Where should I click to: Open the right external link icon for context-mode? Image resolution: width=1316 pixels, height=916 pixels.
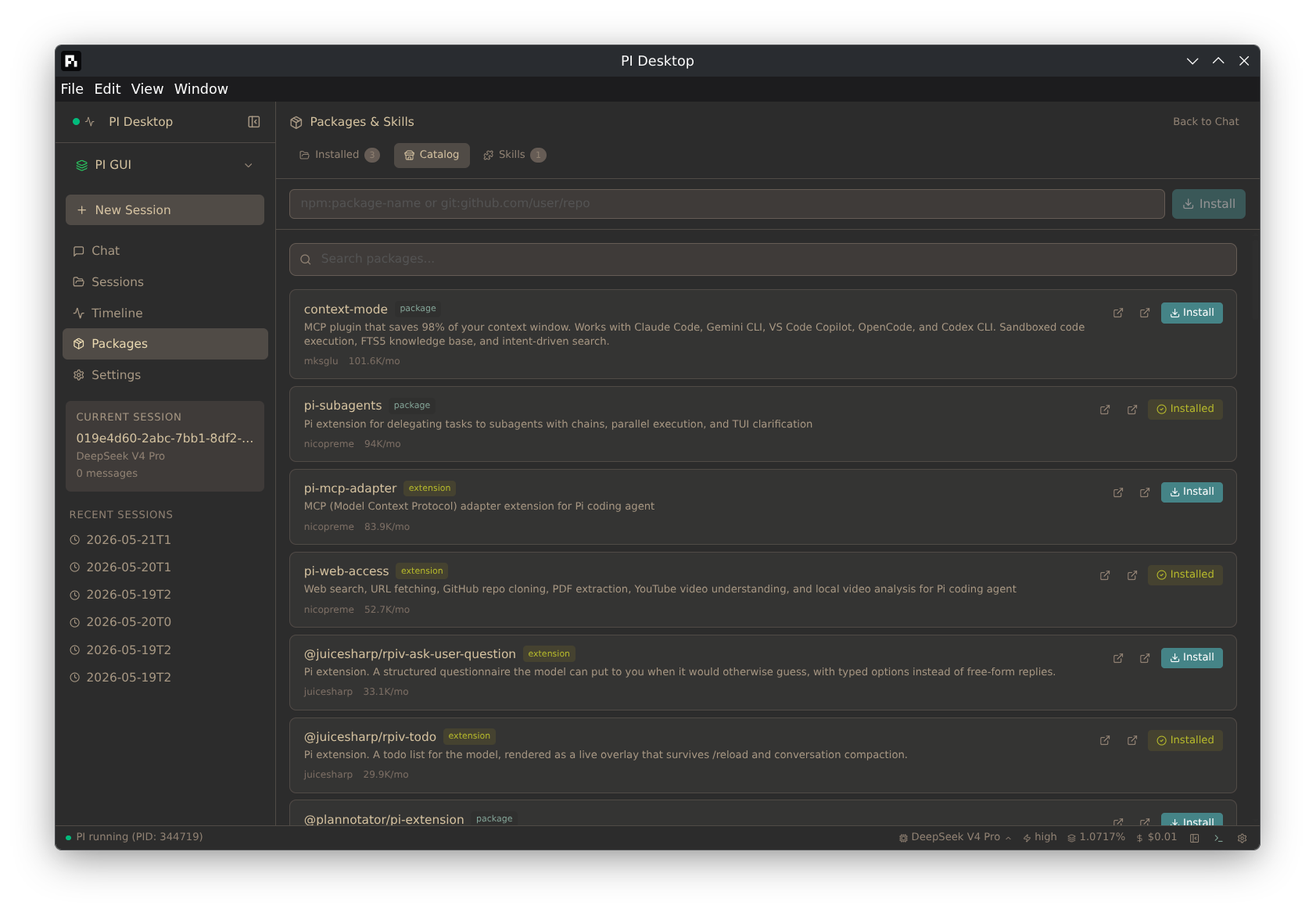[1145, 313]
